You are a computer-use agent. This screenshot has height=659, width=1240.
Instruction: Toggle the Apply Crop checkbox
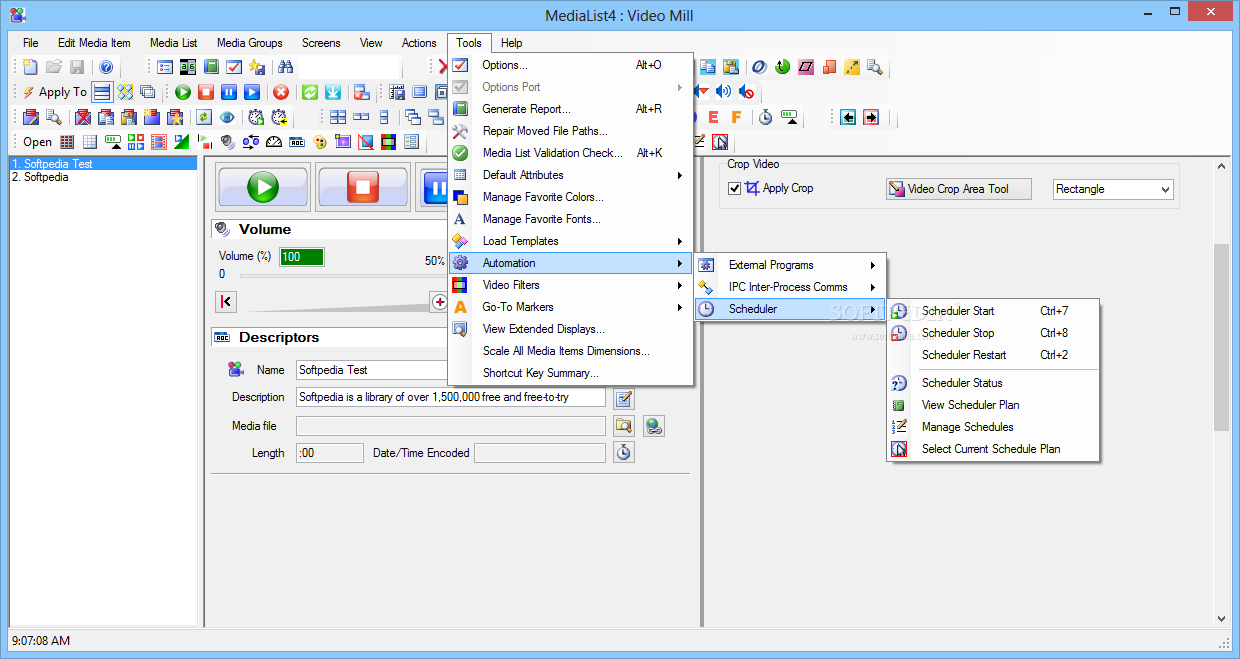[x=735, y=188]
